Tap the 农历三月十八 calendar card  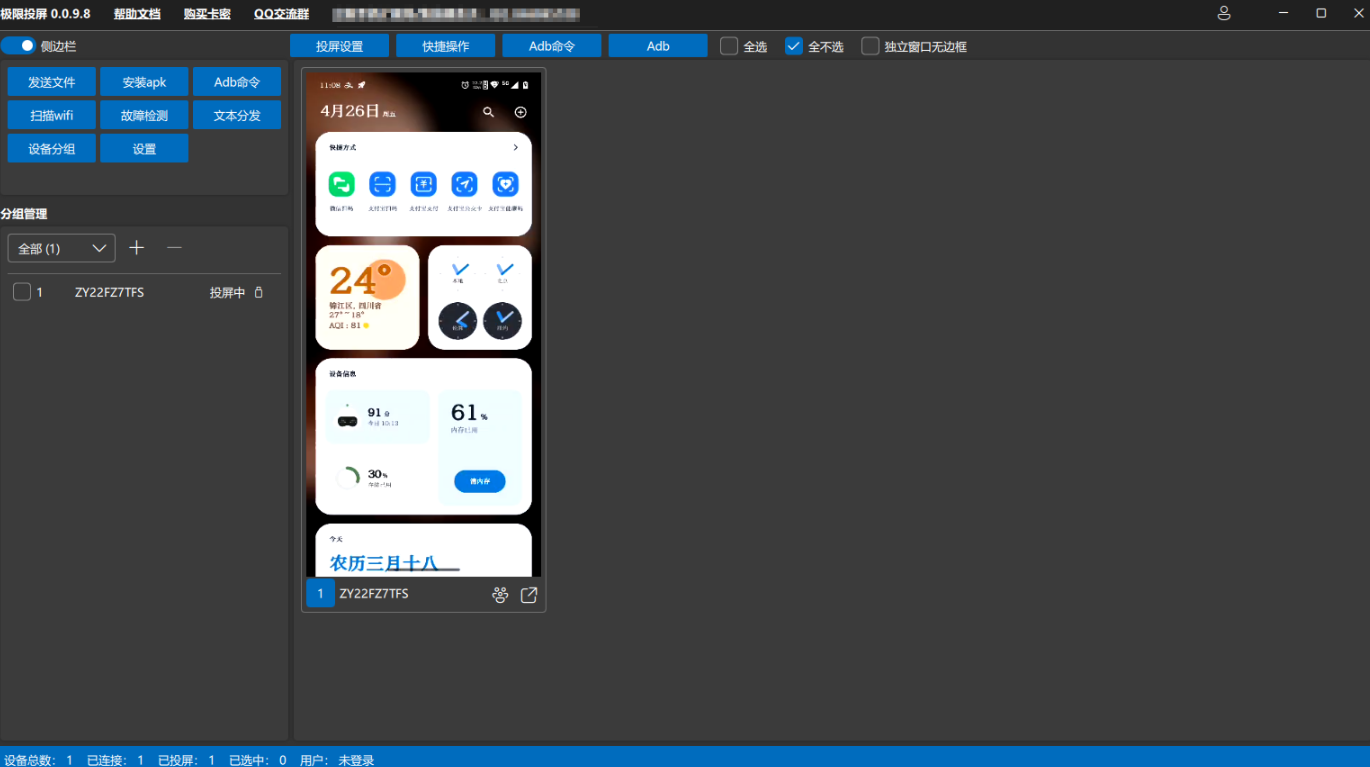(x=424, y=550)
